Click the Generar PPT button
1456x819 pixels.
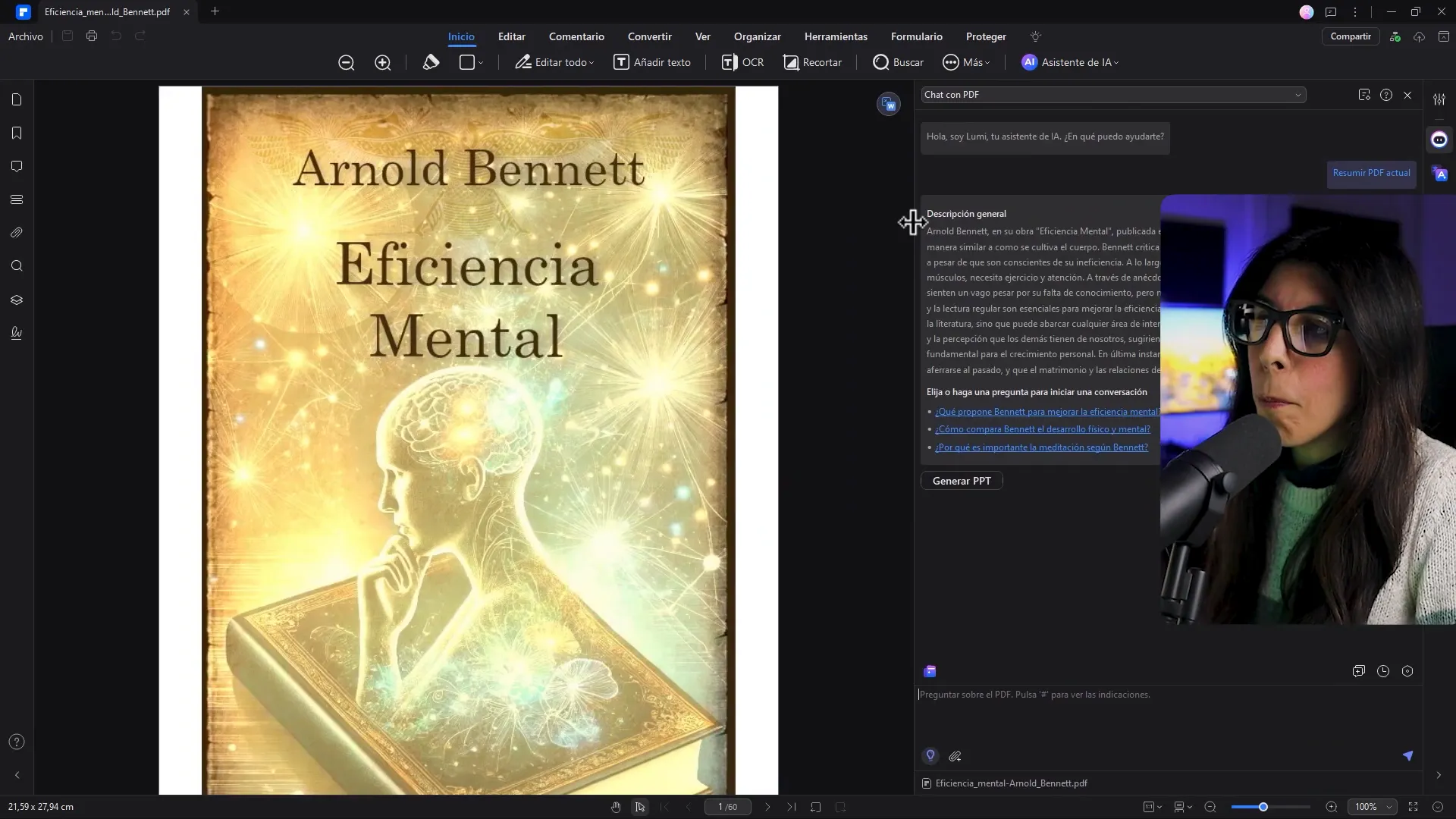(962, 481)
